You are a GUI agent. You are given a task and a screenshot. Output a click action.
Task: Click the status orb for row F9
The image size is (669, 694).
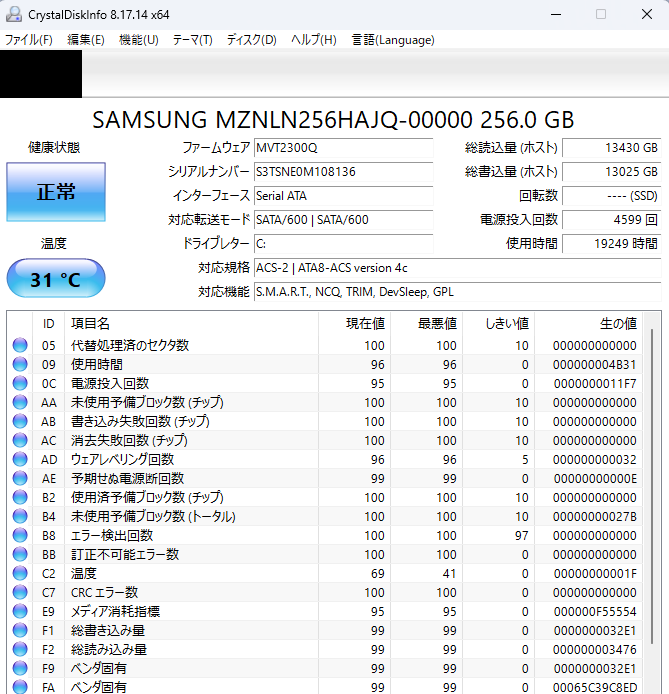pos(20,669)
